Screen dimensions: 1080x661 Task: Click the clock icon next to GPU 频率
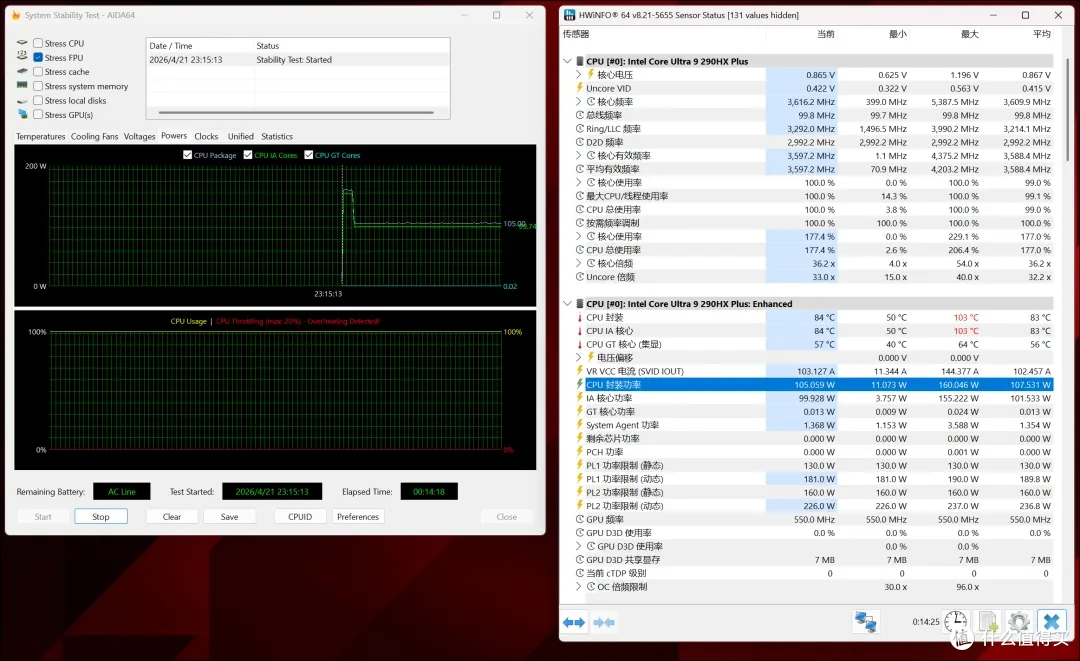(x=580, y=519)
